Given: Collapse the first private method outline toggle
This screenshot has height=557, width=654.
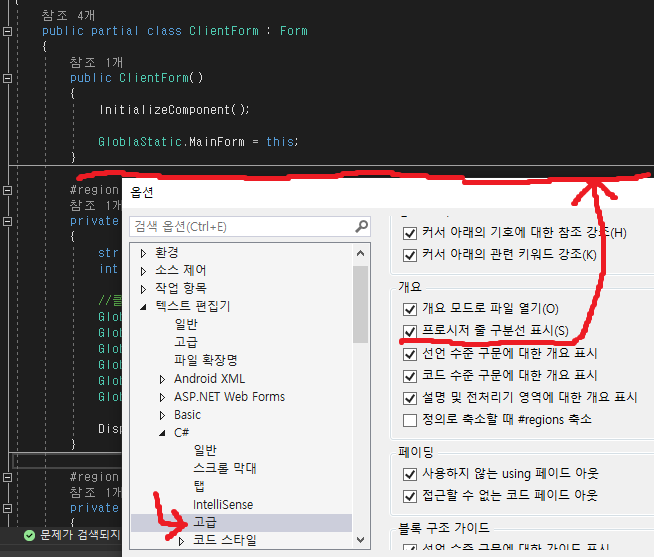Looking at the screenshot, I should [8, 221].
